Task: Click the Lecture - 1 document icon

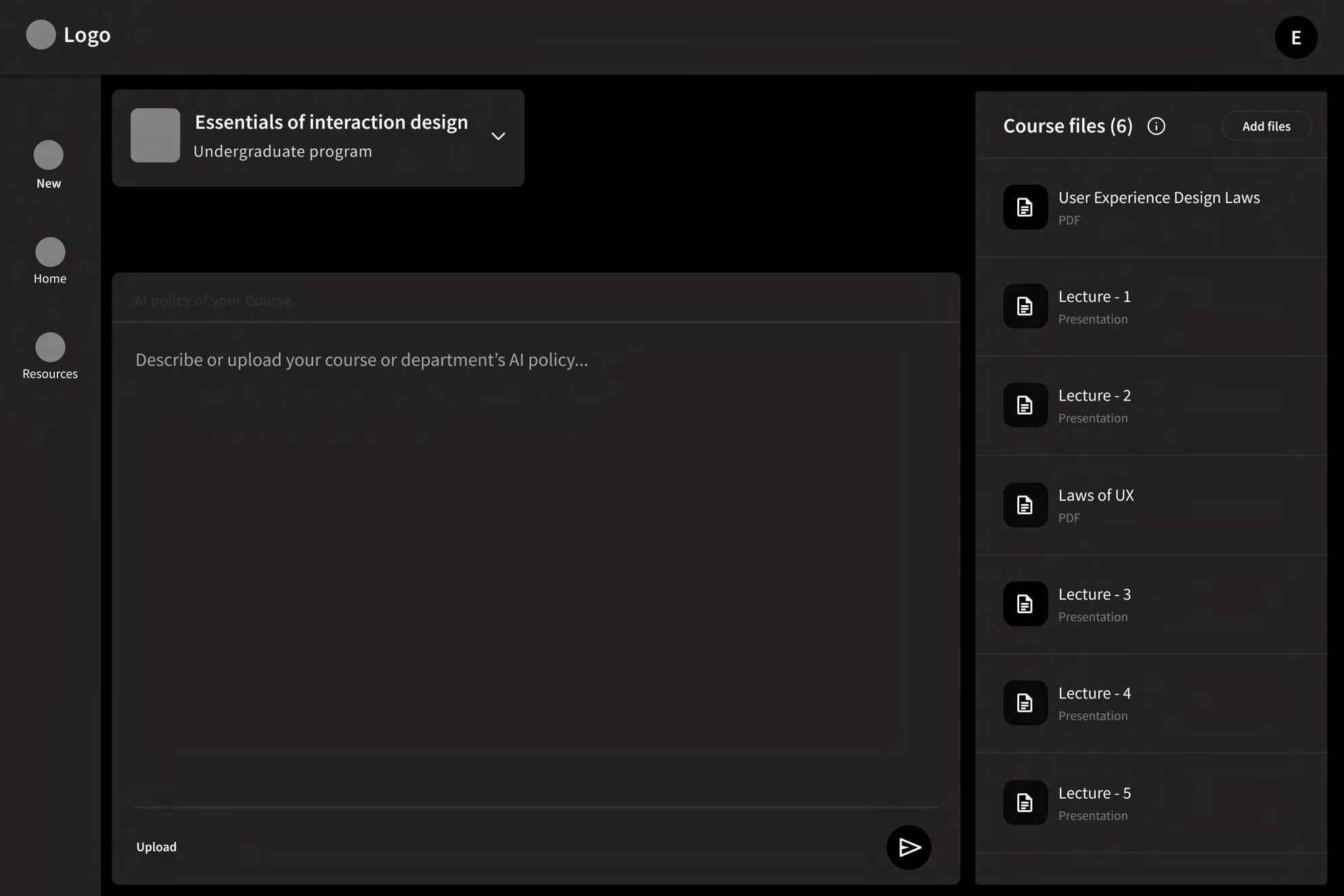Action: [1025, 306]
